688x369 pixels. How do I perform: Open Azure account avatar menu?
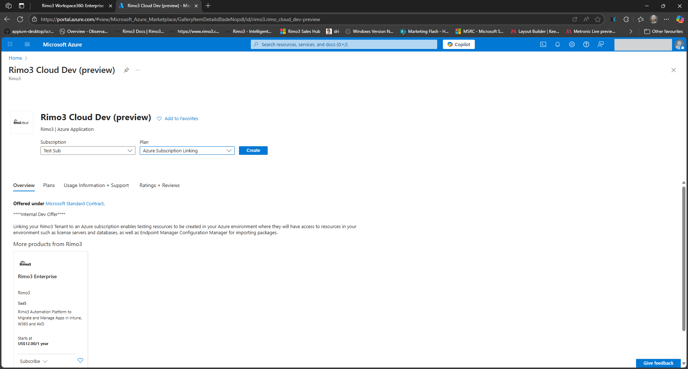coord(679,44)
